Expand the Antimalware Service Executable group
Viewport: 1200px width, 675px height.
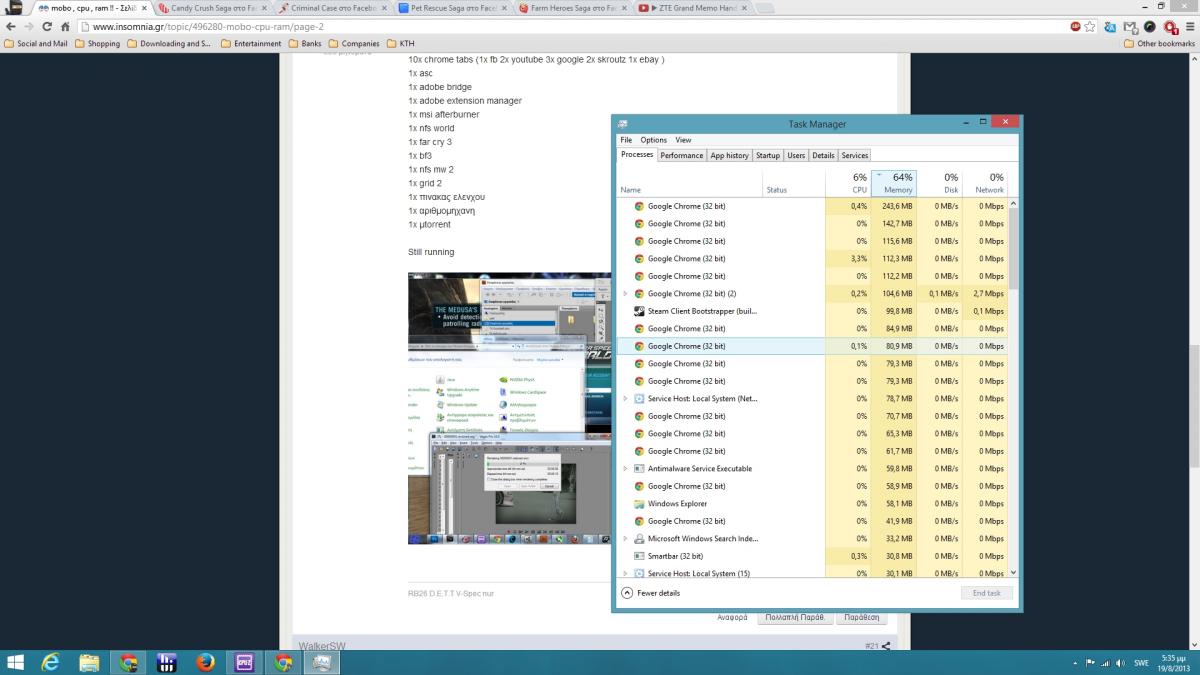(x=625, y=468)
